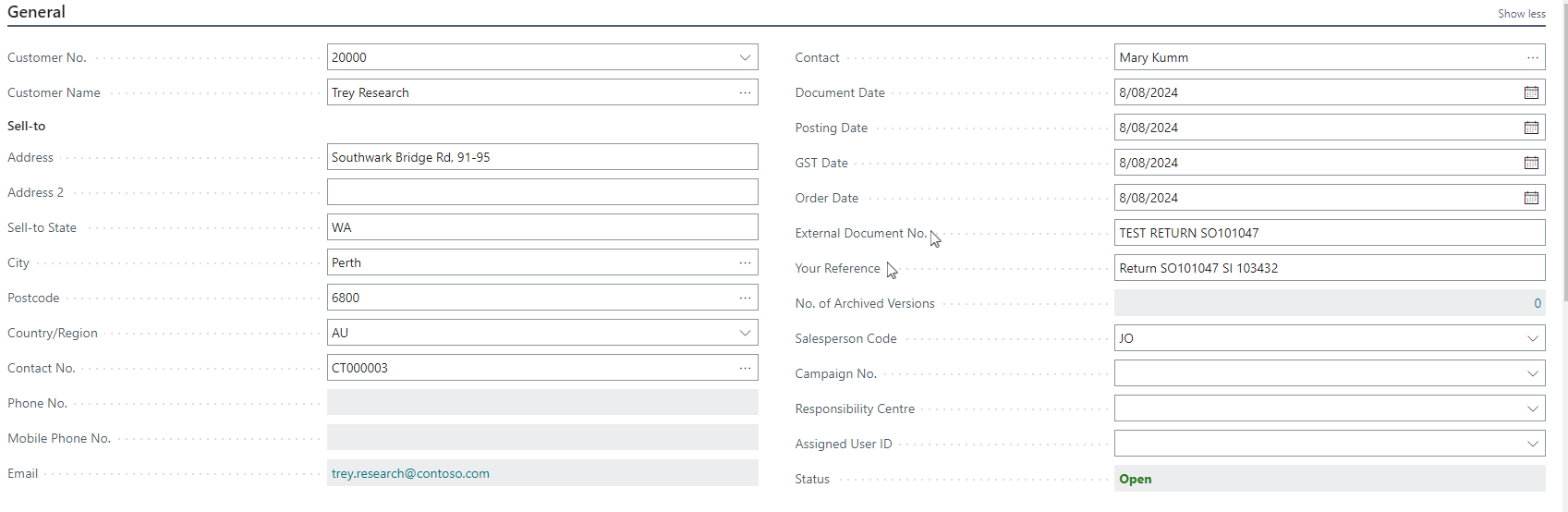Open calendar picker for Posting Date
This screenshot has height=512, width=1568.
point(1531,128)
